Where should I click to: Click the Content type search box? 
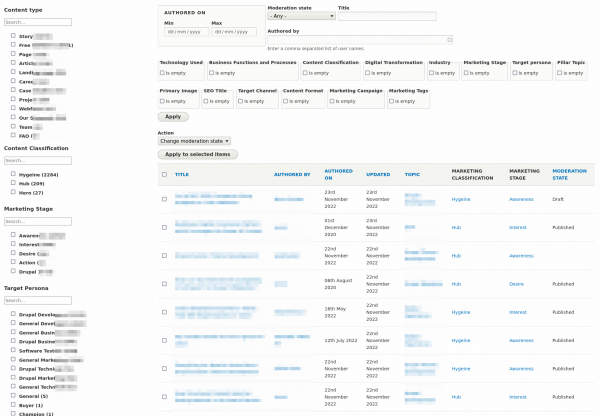click(x=37, y=21)
